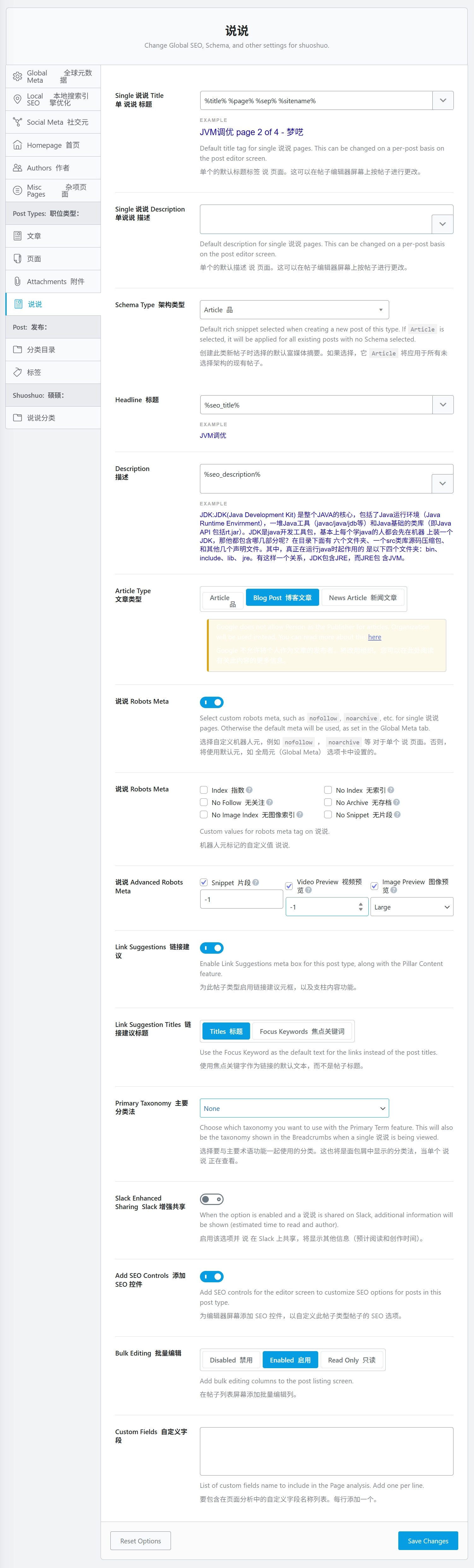Image resolution: width=474 pixels, height=1568 pixels.
Task: Check the No Follow checkbox
Action: pos(204,802)
